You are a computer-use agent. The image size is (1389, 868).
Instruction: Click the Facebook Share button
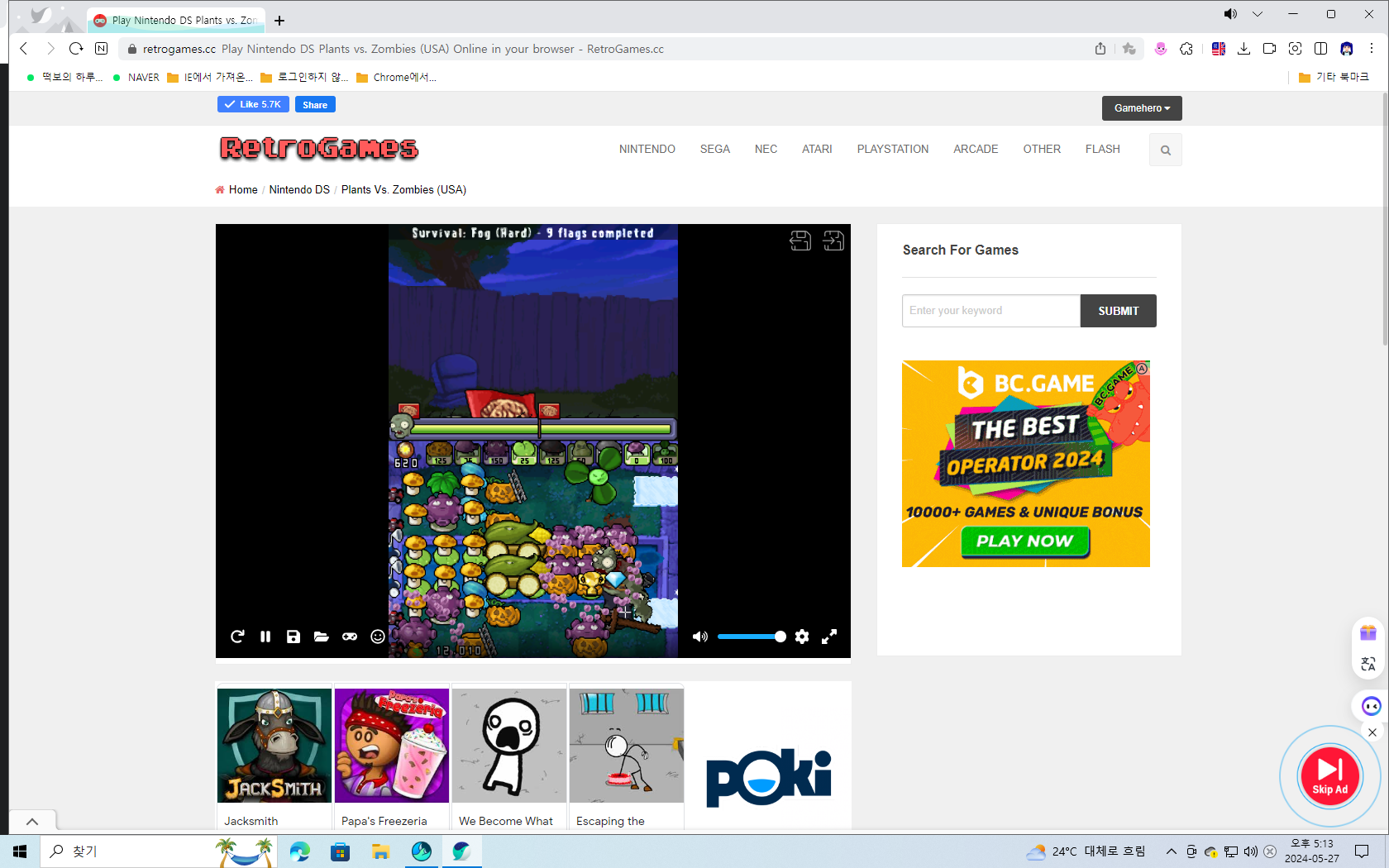315,104
